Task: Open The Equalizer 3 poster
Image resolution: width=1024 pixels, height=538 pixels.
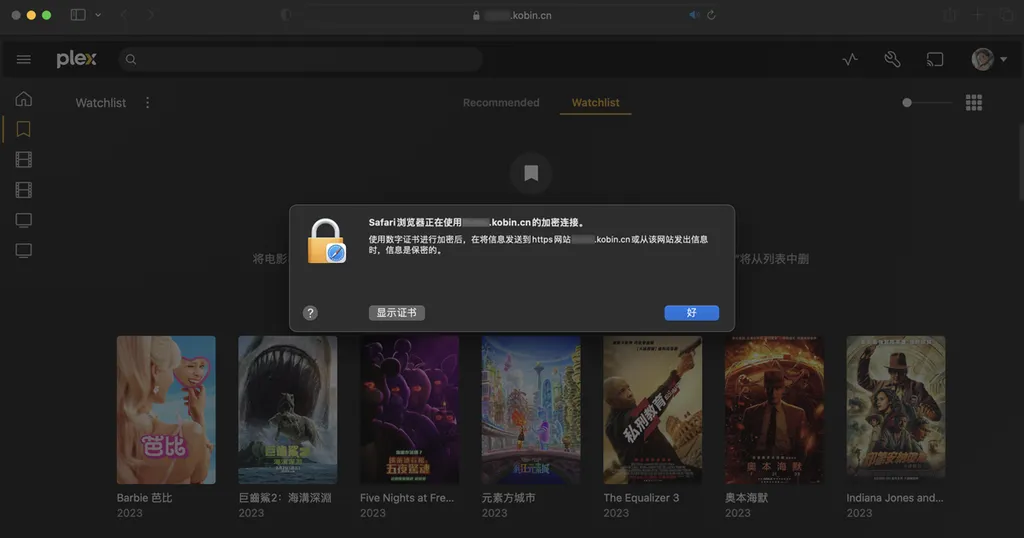Action: point(652,410)
